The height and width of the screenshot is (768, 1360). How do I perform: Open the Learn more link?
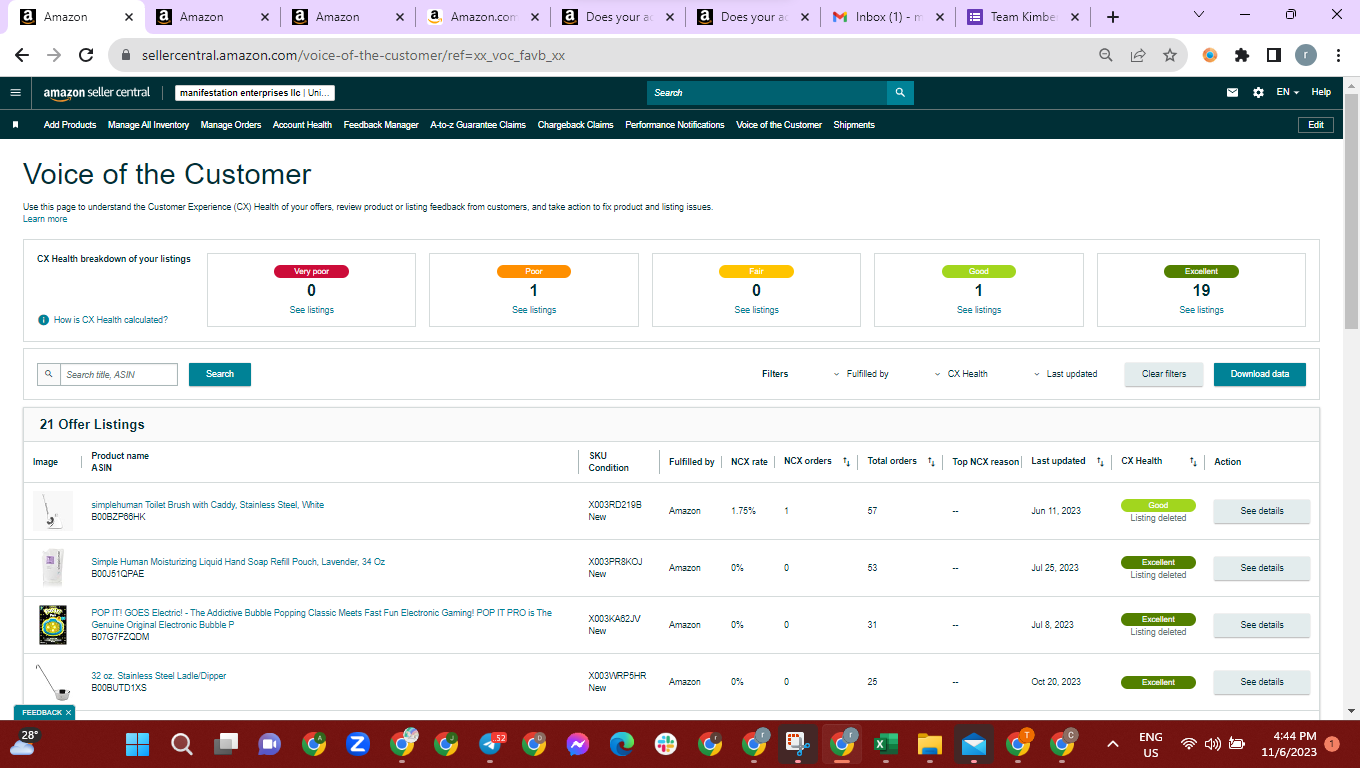[x=45, y=219]
